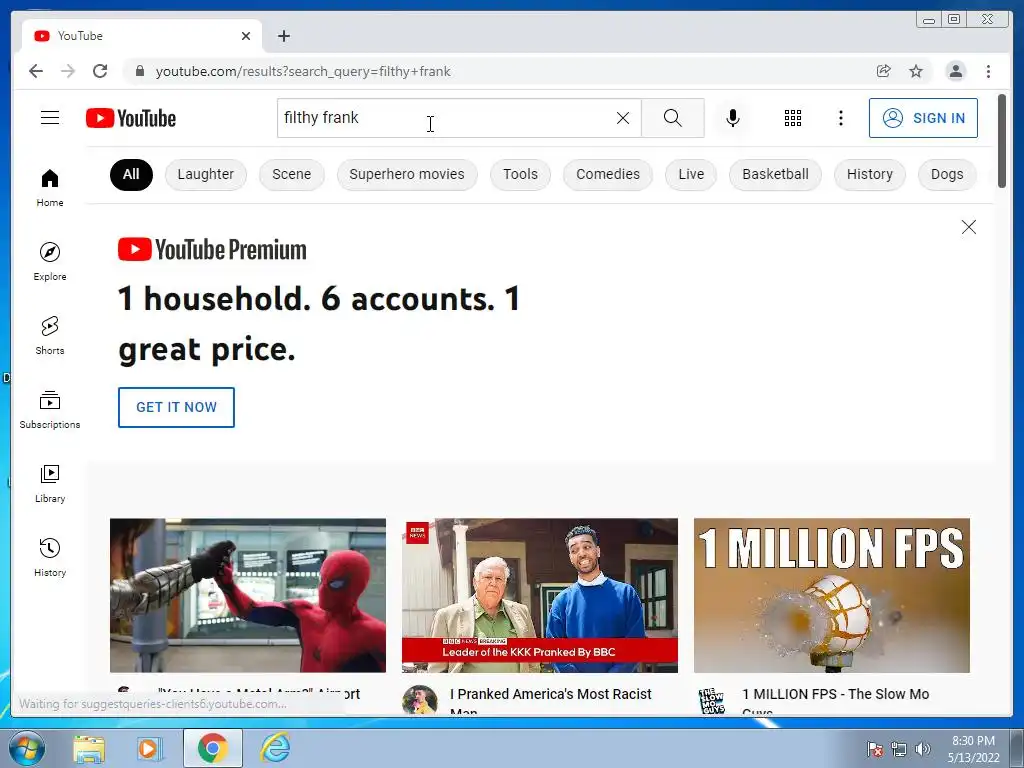View site info lock icon
The image size is (1024, 768).
point(139,71)
